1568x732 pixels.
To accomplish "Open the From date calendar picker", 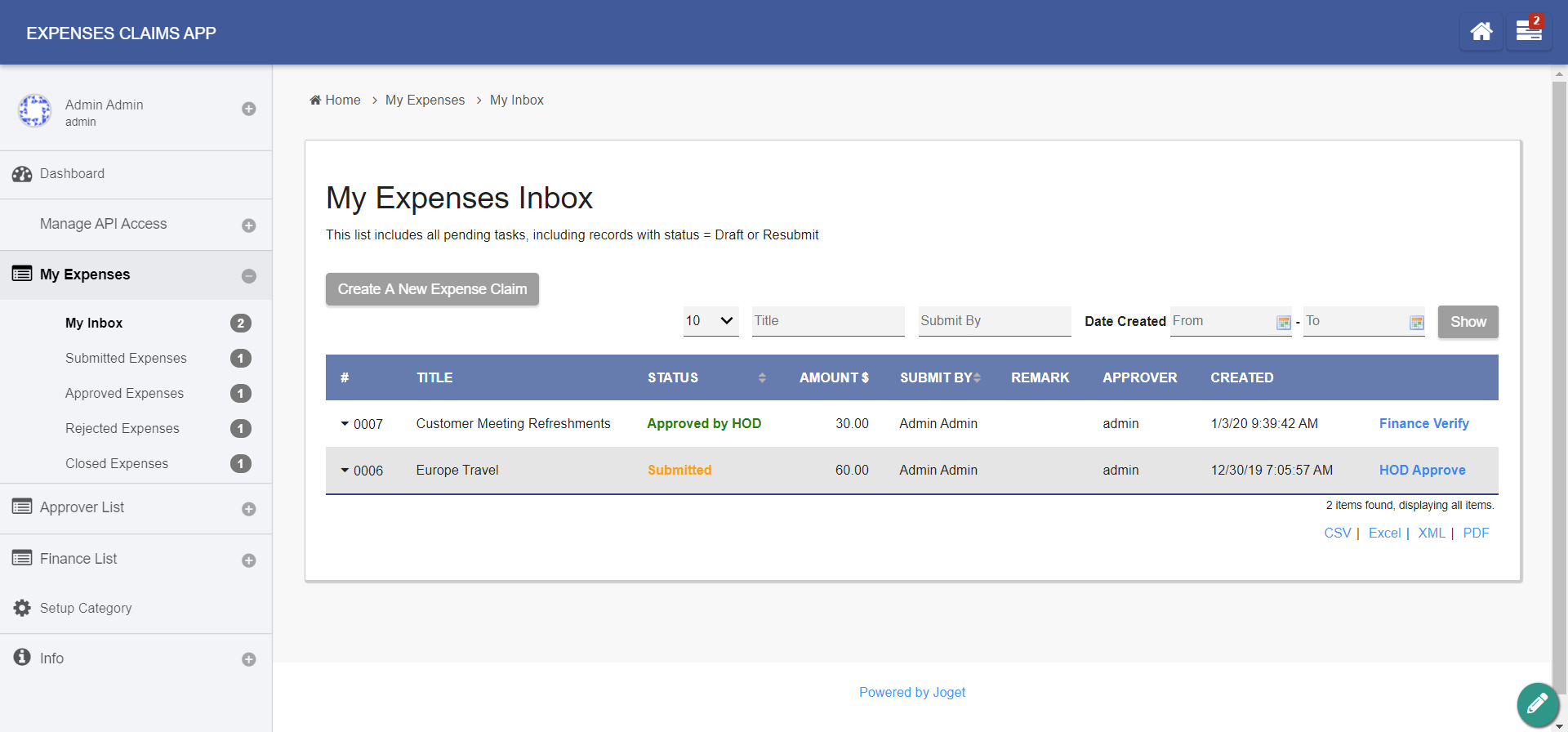I will tap(1283, 323).
